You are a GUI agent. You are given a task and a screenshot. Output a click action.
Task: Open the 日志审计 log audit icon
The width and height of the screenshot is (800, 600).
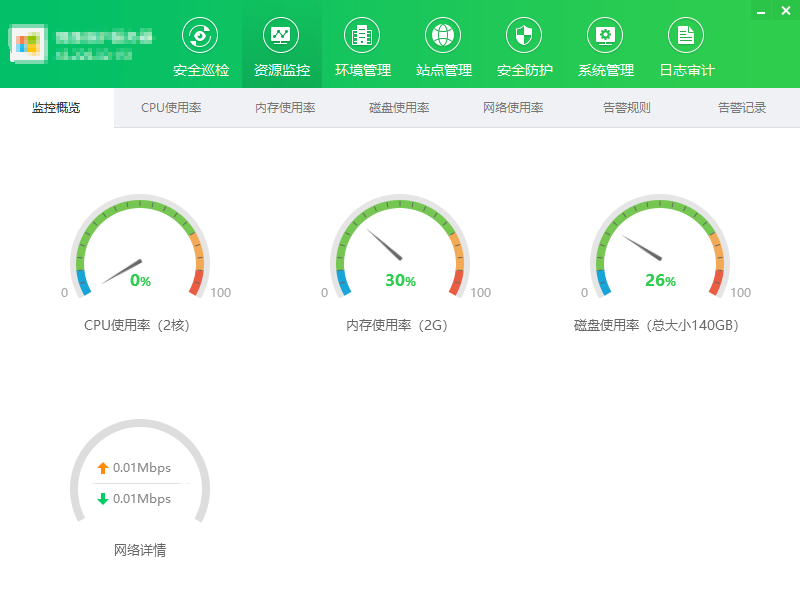[685, 45]
